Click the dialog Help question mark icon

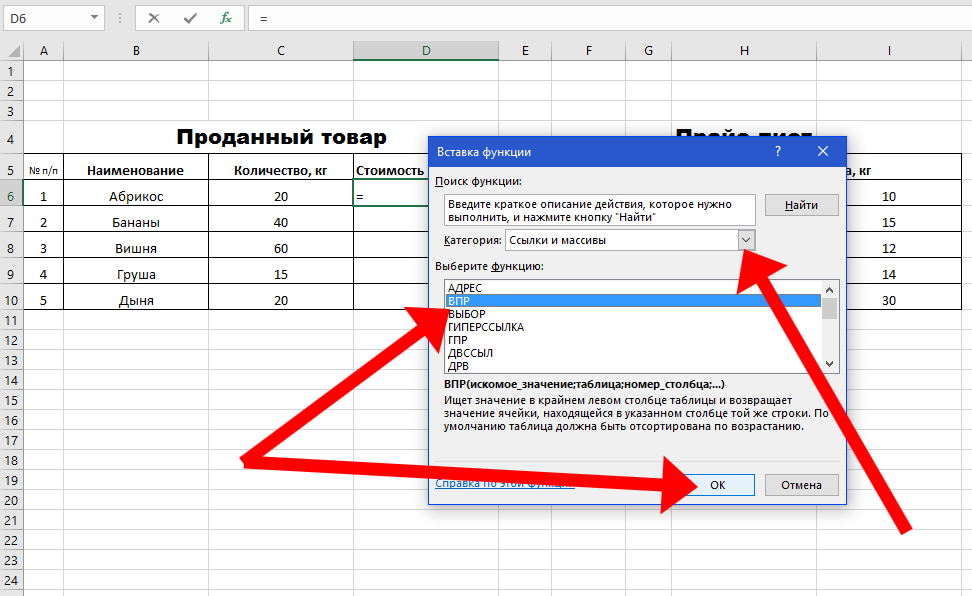tap(777, 151)
